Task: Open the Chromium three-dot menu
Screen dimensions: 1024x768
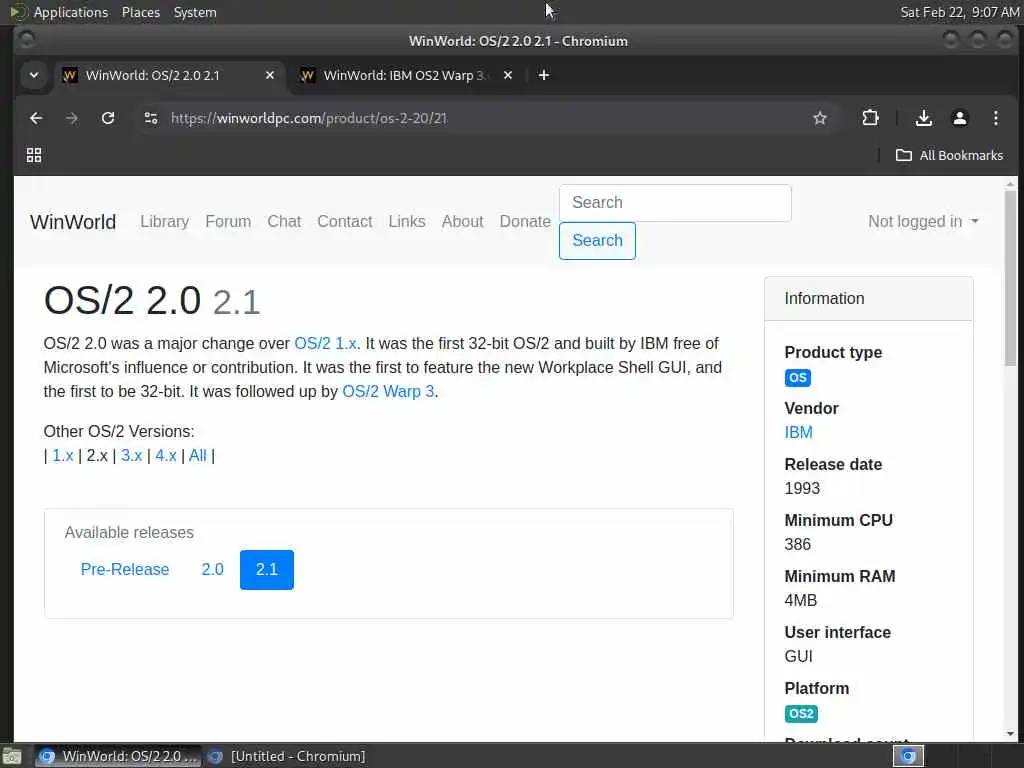Action: [995, 118]
